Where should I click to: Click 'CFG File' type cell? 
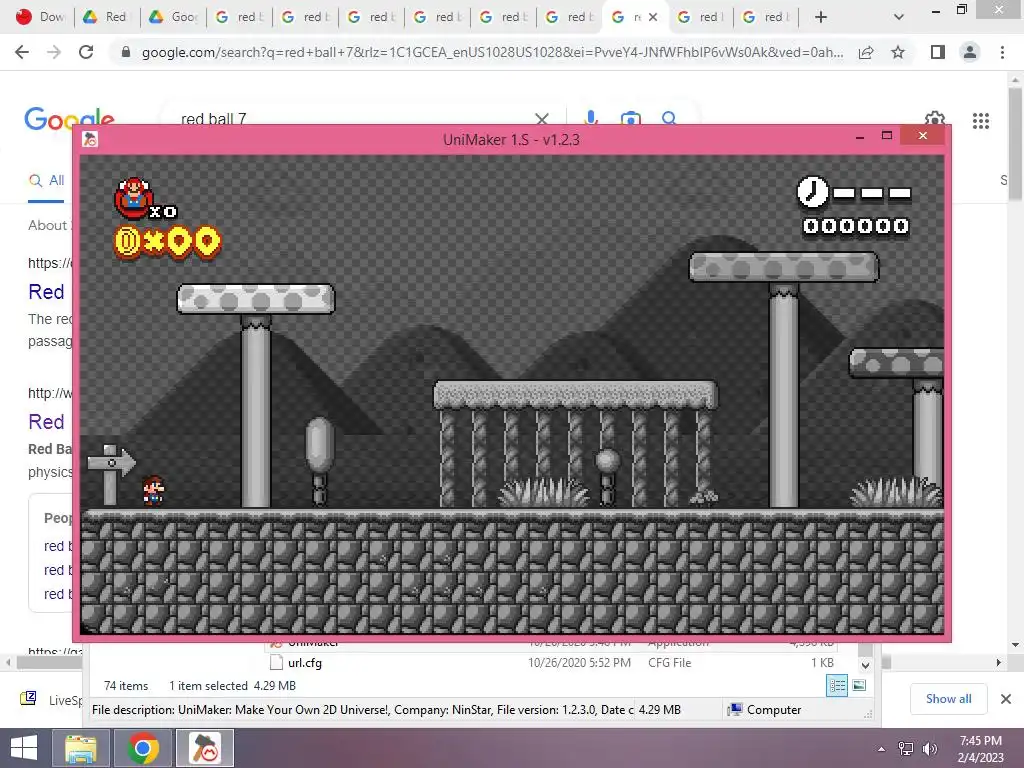click(x=669, y=662)
